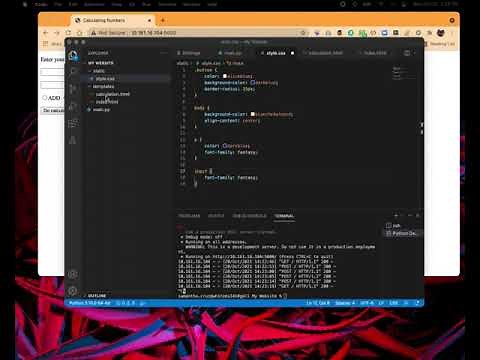Open the Search view in the activity bar
This screenshot has height=360, width=480.
[73, 72]
